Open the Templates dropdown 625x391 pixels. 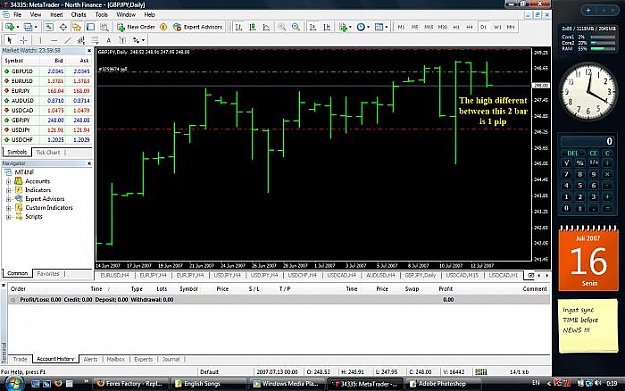tap(381, 27)
